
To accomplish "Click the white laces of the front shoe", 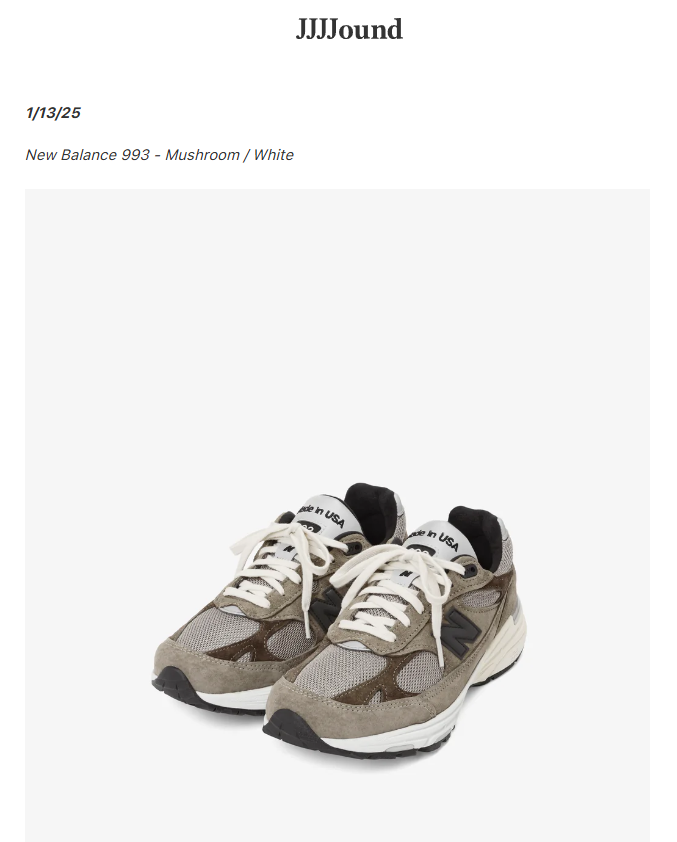I will click(x=397, y=591).
